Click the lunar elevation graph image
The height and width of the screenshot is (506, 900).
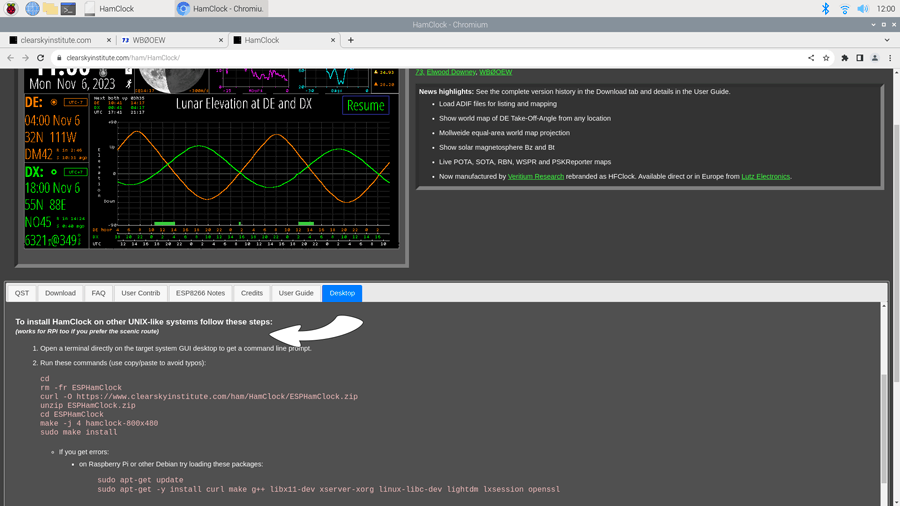[243, 172]
